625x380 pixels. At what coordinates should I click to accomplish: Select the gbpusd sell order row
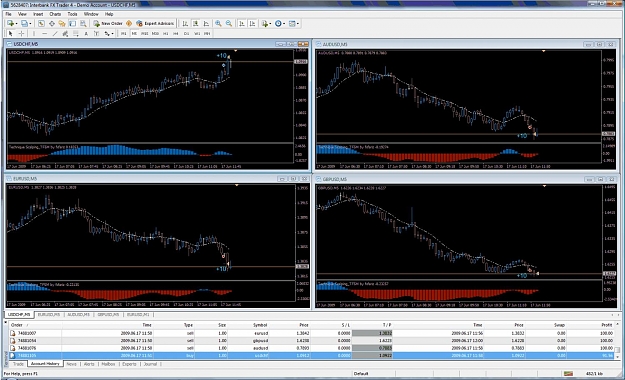312,341
